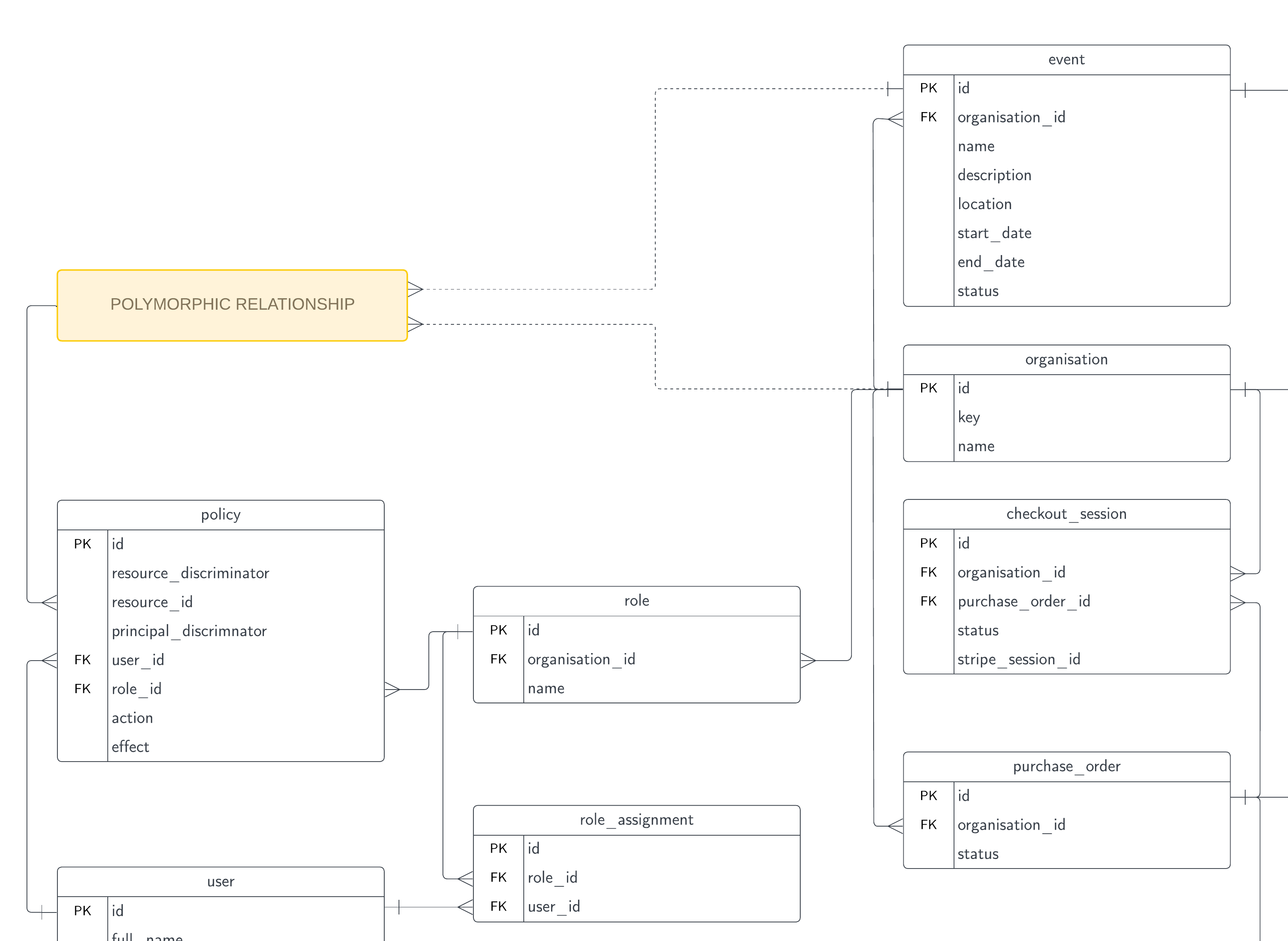The height and width of the screenshot is (941, 1288).
Task: Select start_date field in event table
Action: (x=994, y=234)
